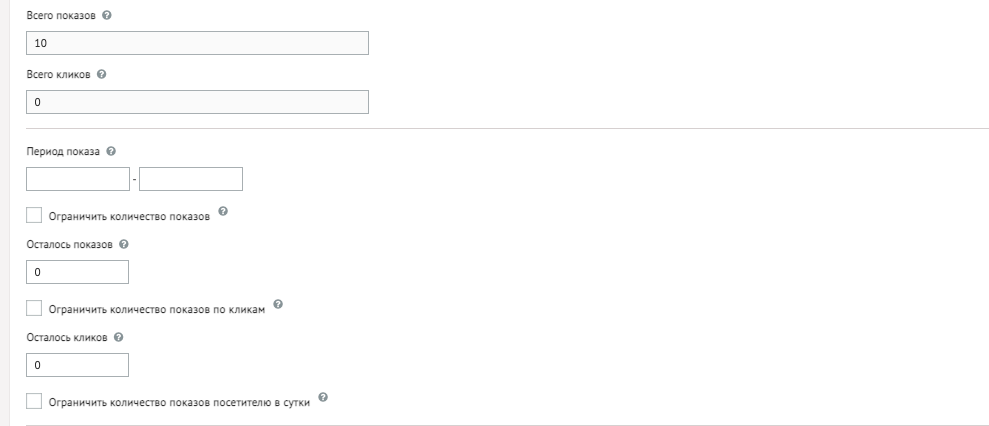Image resolution: width=989 pixels, height=426 pixels.
Task: Click the Осталось показов label text
Action: pyautogui.click(x=69, y=244)
